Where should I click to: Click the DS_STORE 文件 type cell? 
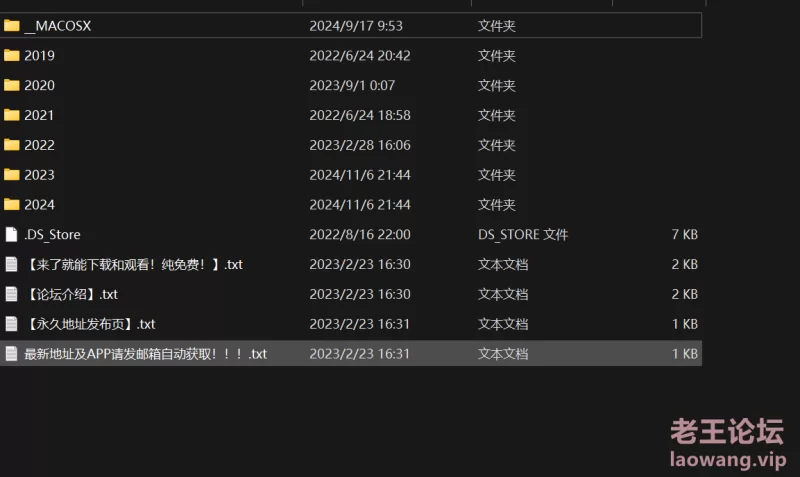[523, 235]
